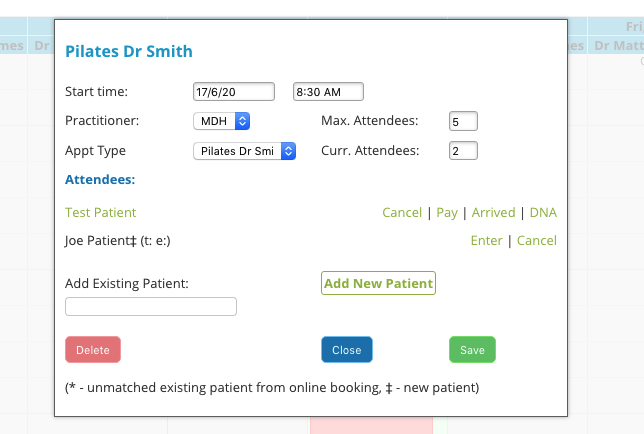Cancel Joe Patient's booking
This screenshot has width=644, height=434.
536,240
